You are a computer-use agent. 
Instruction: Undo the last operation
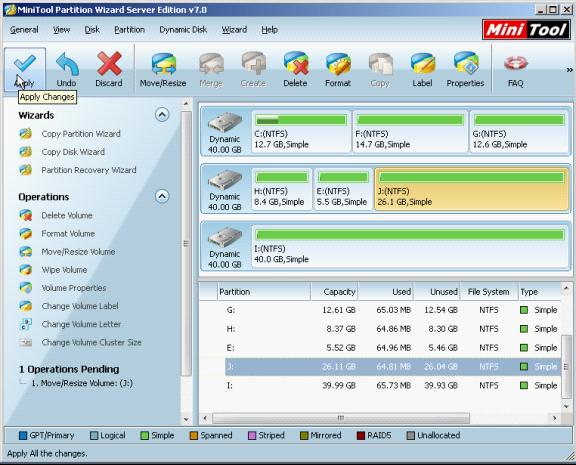point(66,70)
